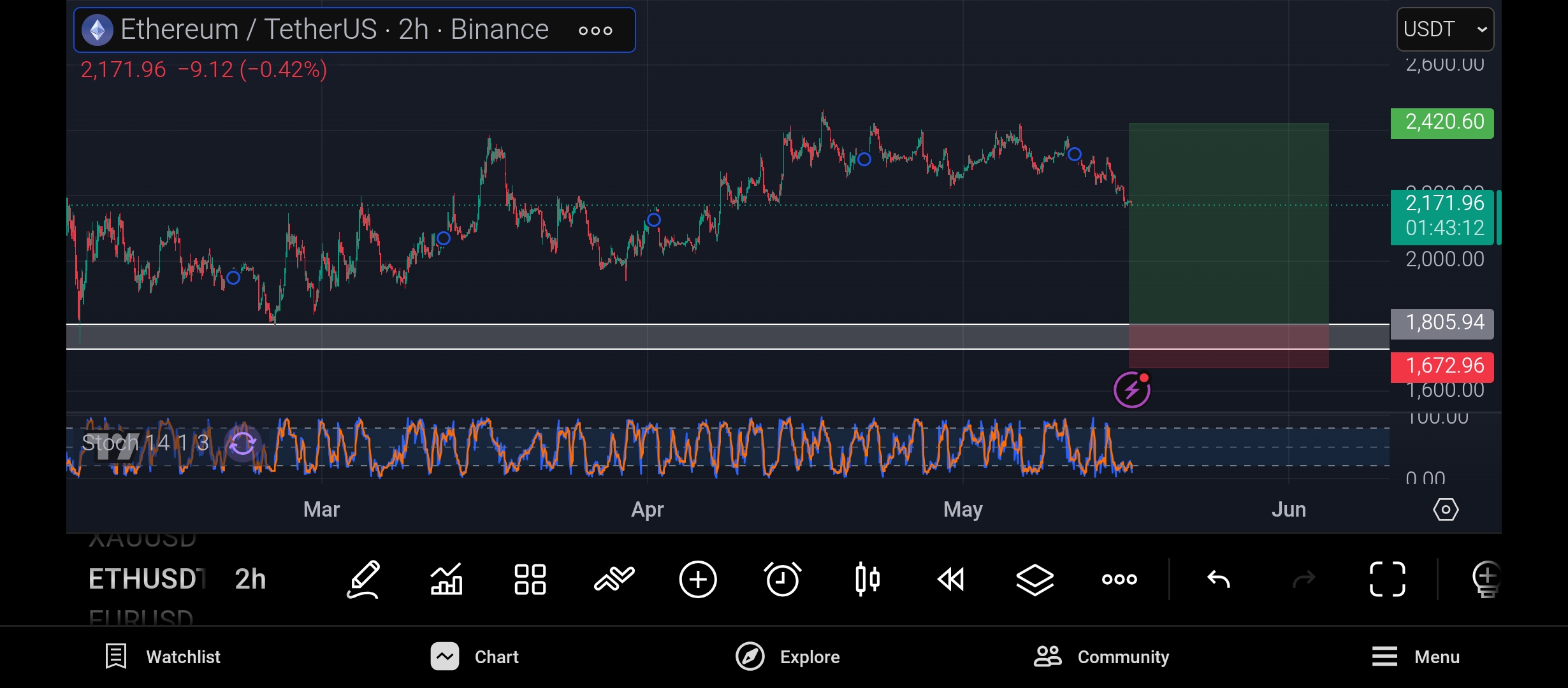Start bar replay with the rewind icon
This screenshot has width=1568, height=688.
[951, 579]
